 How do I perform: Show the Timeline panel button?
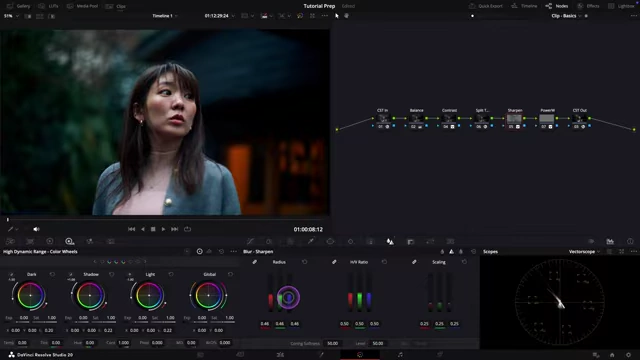point(524,6)
